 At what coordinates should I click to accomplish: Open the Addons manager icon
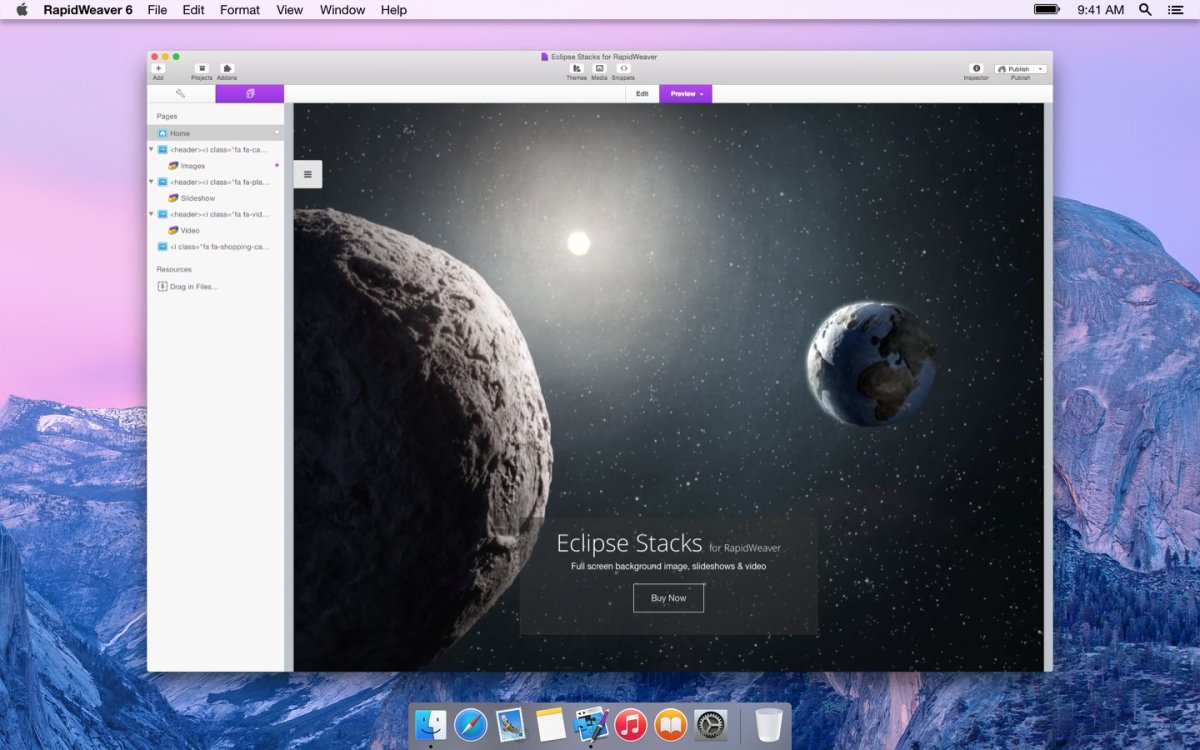(227, 69)
